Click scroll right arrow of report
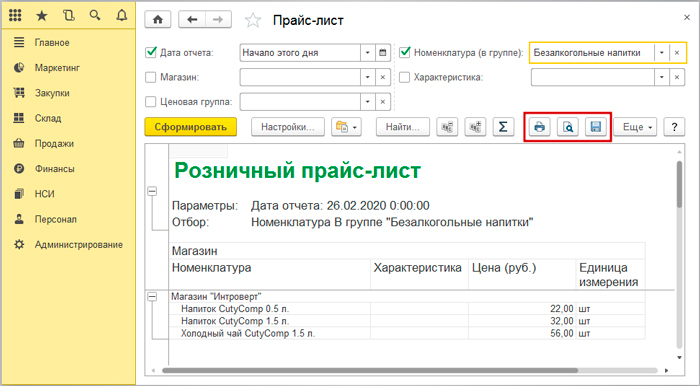Image resolution: width=700 pixels, height=386 pixels. click(x=667, y=370)
